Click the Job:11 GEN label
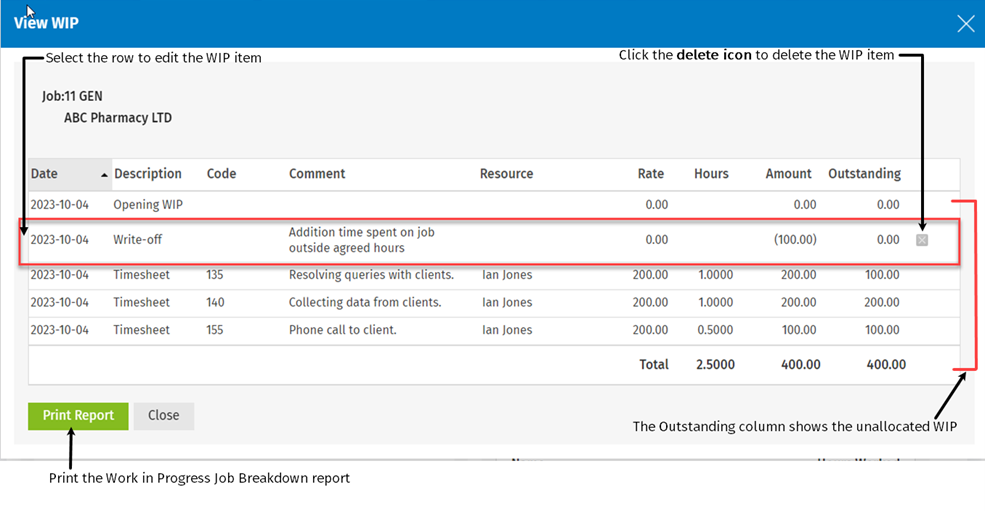 (72, 97)
